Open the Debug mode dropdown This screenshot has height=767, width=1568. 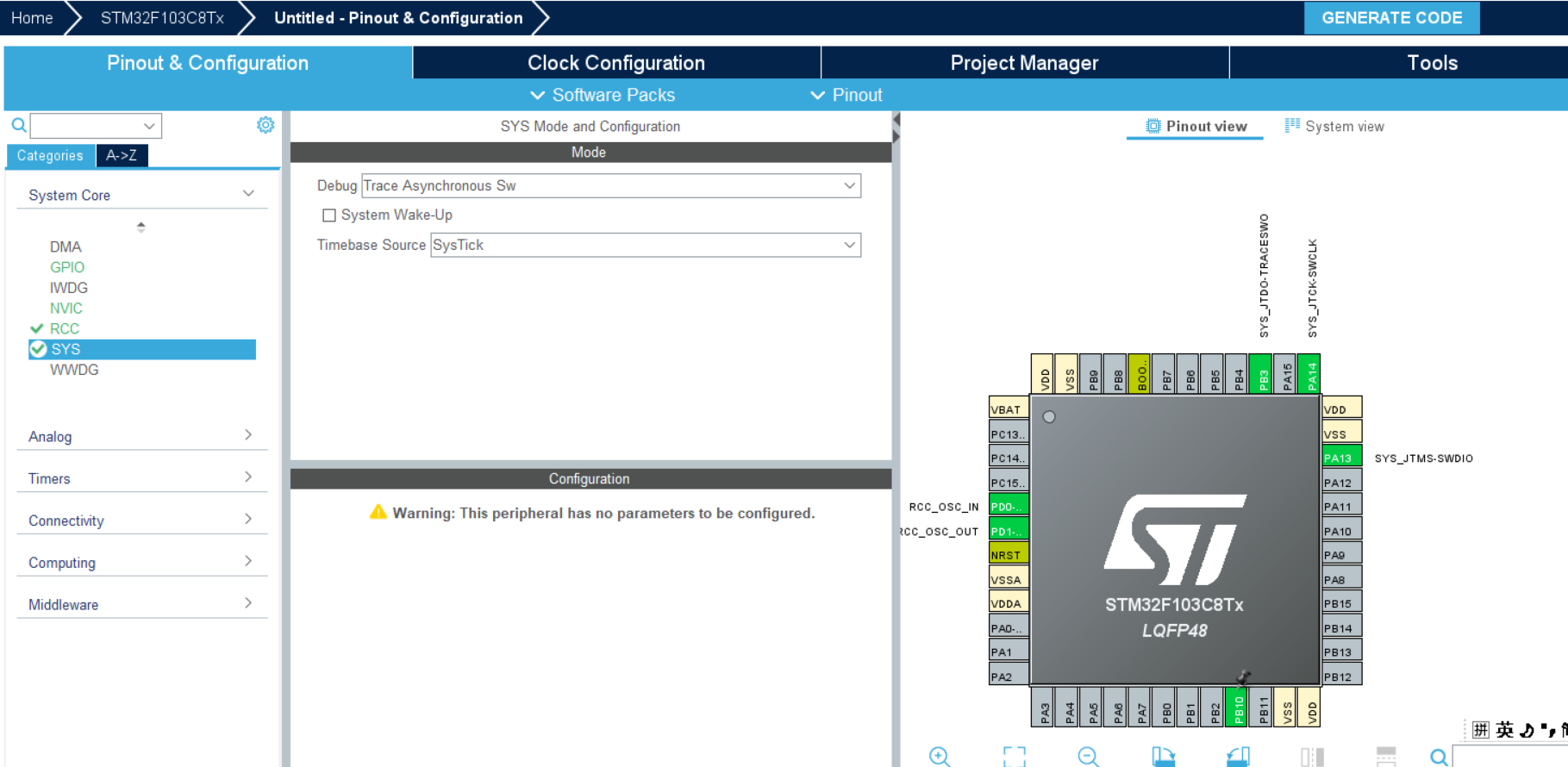point(610,186)
